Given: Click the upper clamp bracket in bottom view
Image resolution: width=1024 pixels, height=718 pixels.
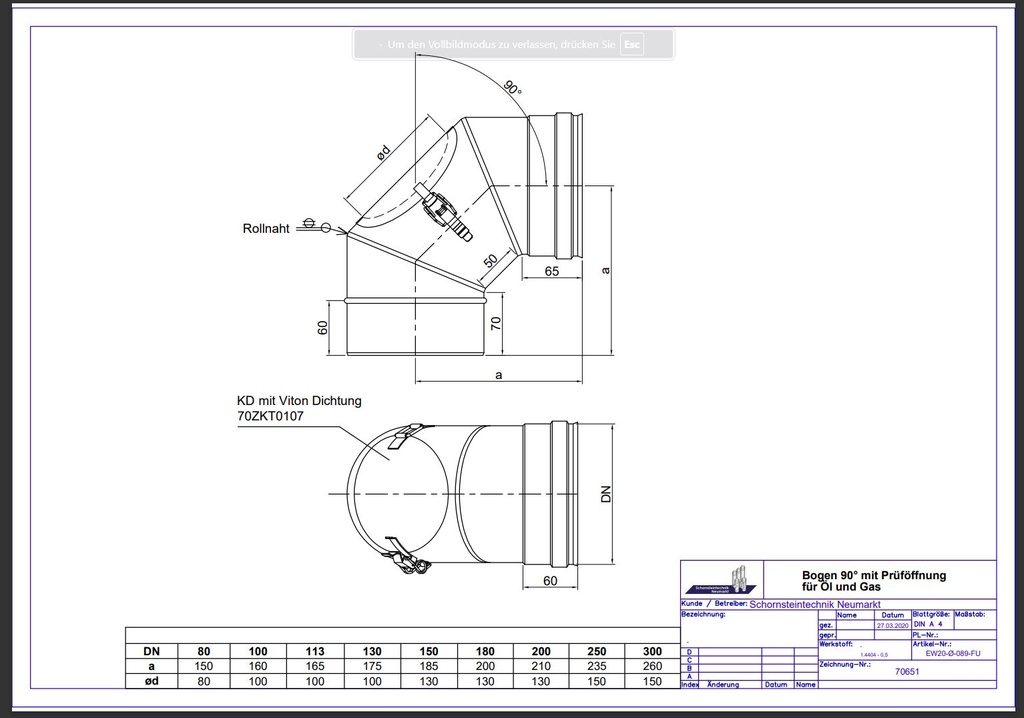Looking at the screenshot, I should [x=408, y=436].
